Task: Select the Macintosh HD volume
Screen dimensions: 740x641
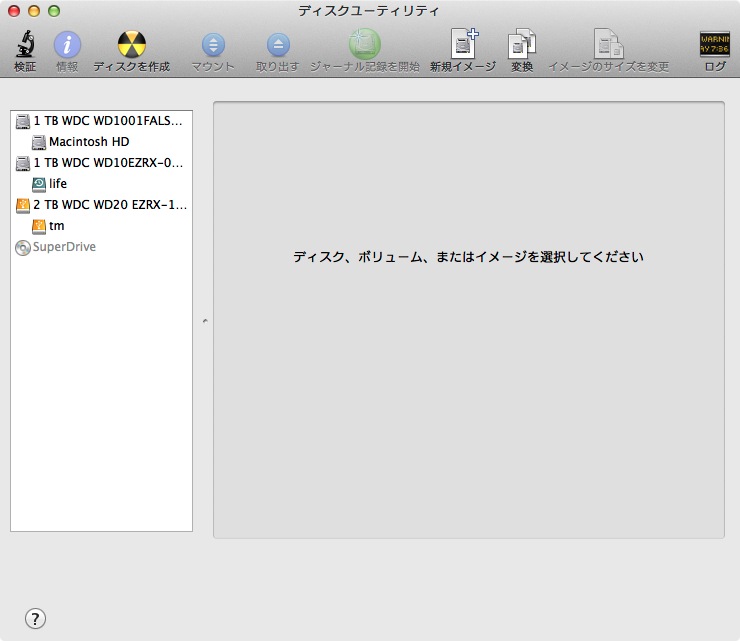Action: [89, 142]
